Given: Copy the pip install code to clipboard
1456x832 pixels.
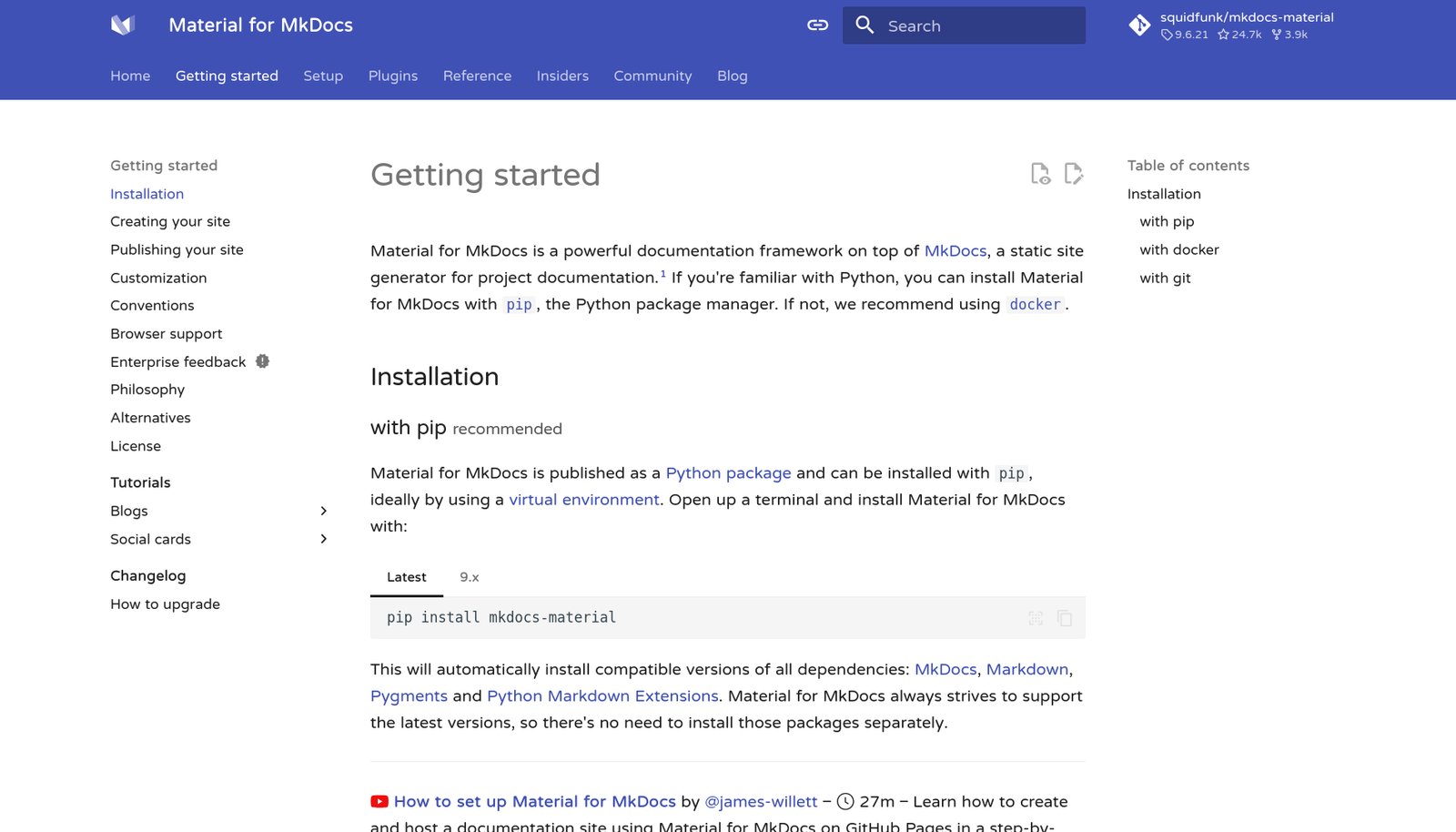Looking at the screenshot, I should click(x=1065, y=618).
